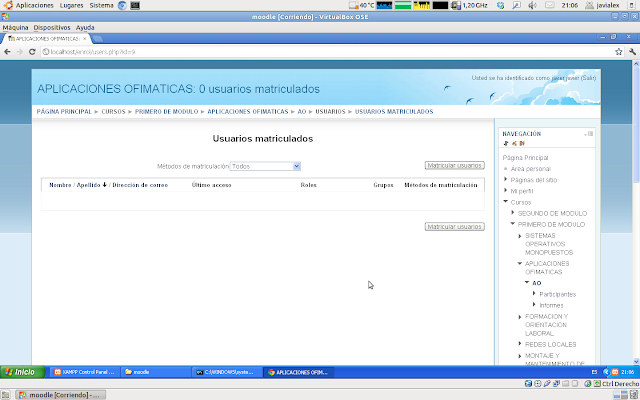Click the VirtualBox mouse integration status icon
Screen dimensions: 640x400
(x=588, y=384)
